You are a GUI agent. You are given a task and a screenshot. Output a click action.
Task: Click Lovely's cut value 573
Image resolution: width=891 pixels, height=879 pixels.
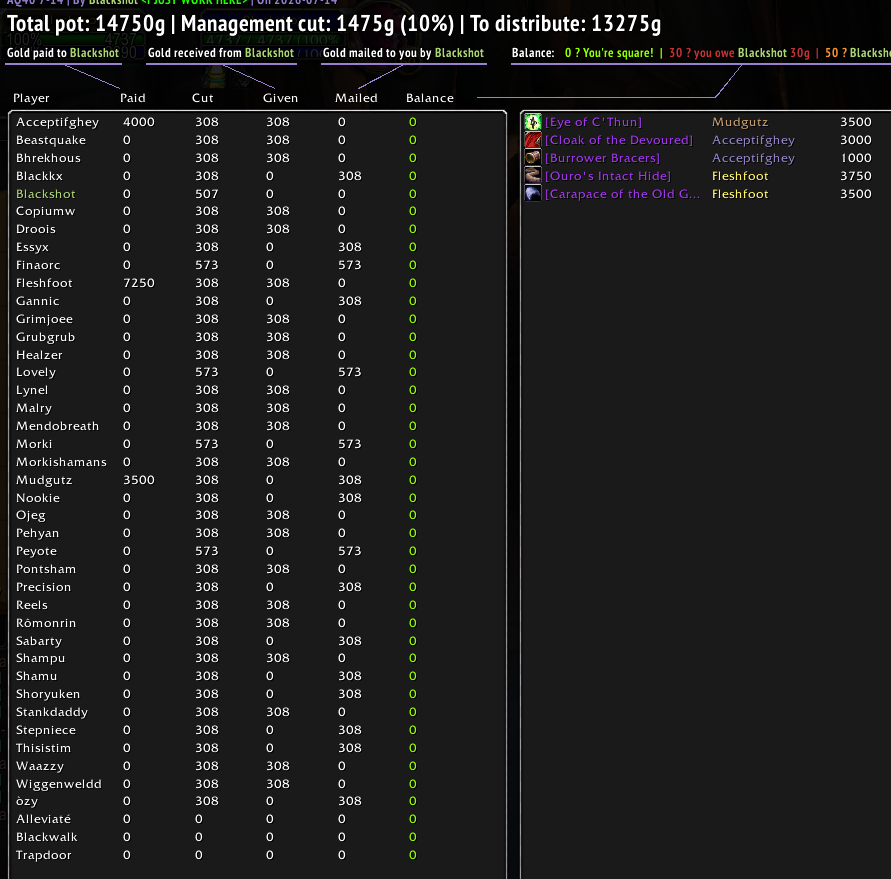(207, 372)
